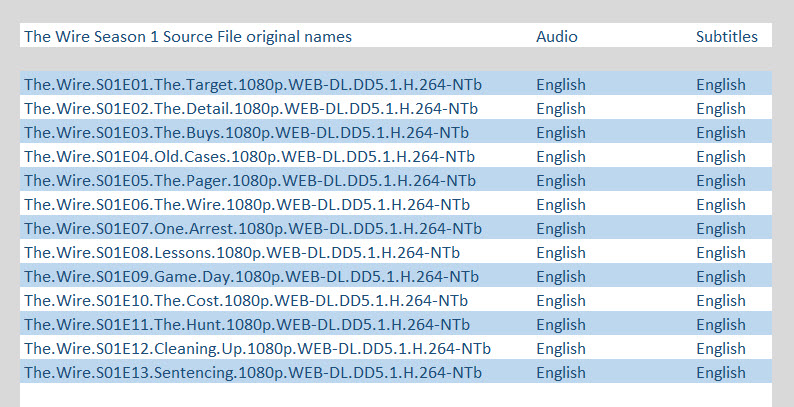Click Audio 'English' in the S01E13 row
The image size is (794, 407).
(561, 373)
